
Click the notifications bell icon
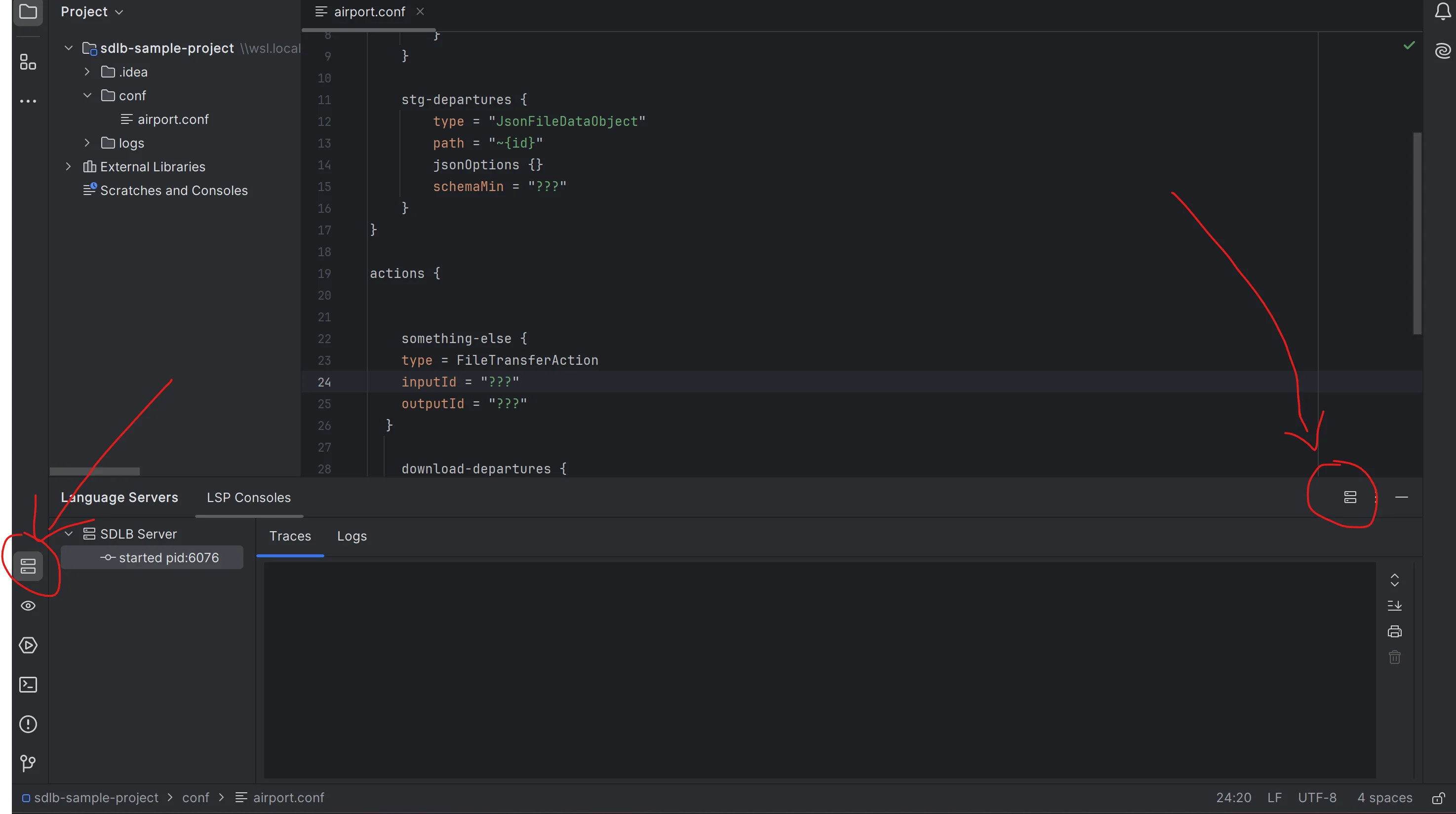click(1443, 11)
